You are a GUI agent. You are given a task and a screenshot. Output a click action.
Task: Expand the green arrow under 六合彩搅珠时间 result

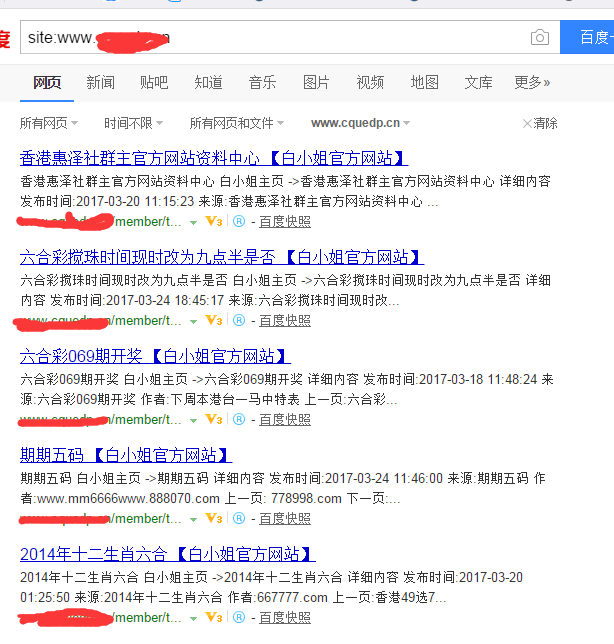(193, 322)
